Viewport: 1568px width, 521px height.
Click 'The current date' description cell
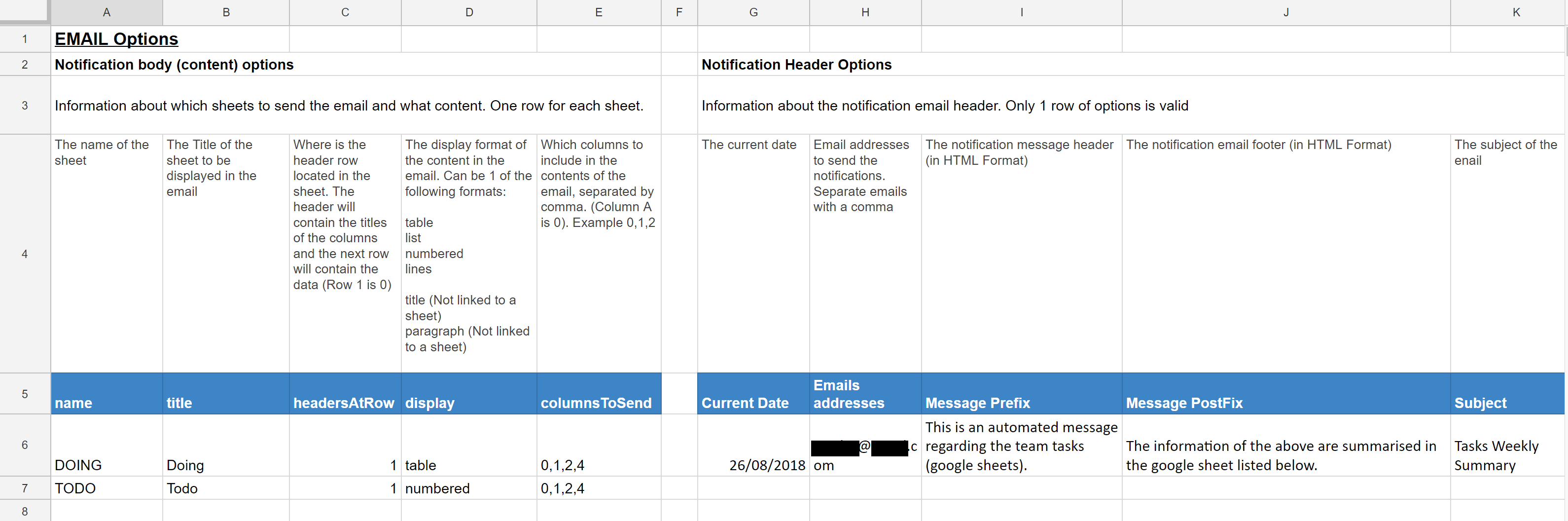753,254
